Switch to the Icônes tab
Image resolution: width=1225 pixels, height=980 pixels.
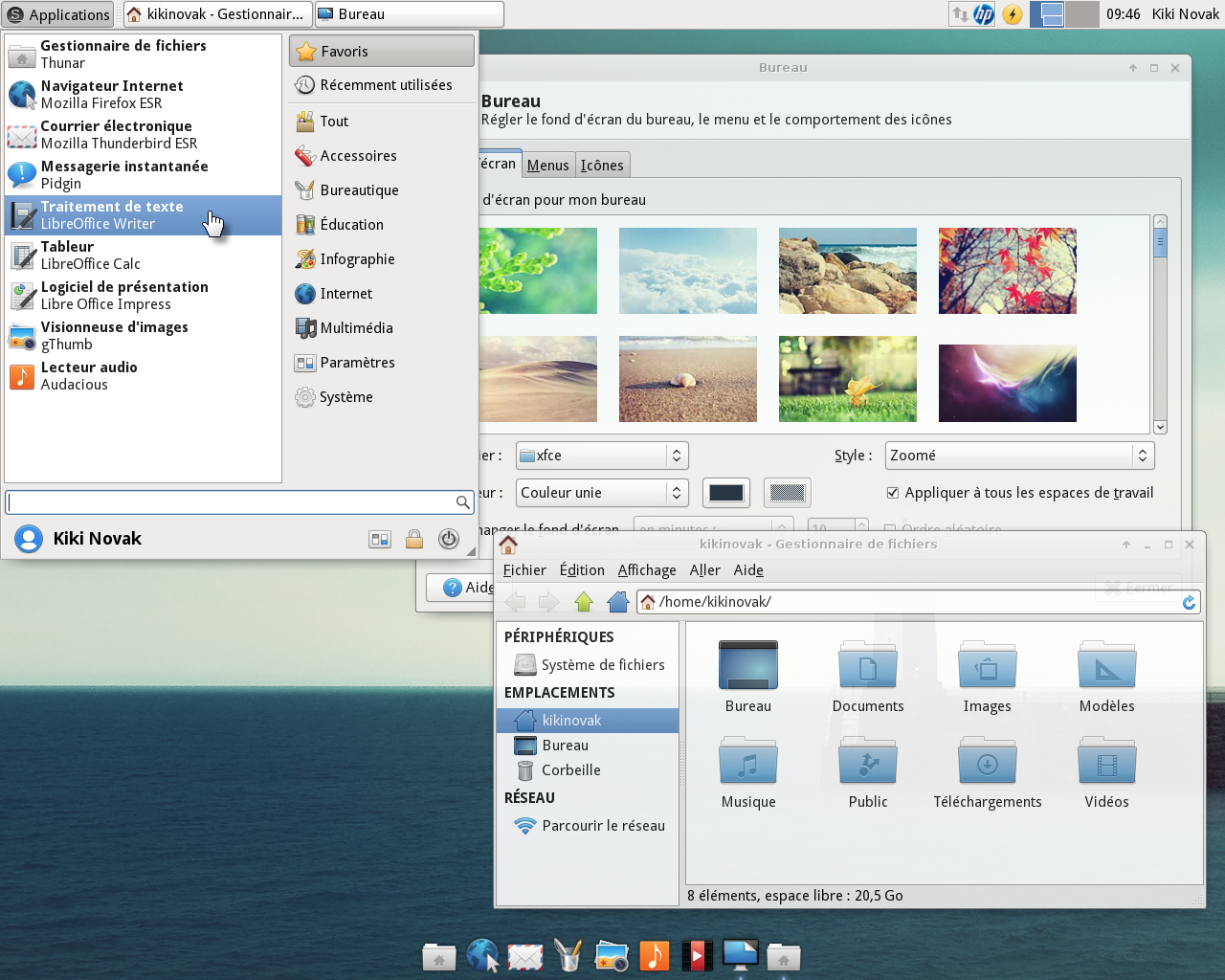point(602,165)
